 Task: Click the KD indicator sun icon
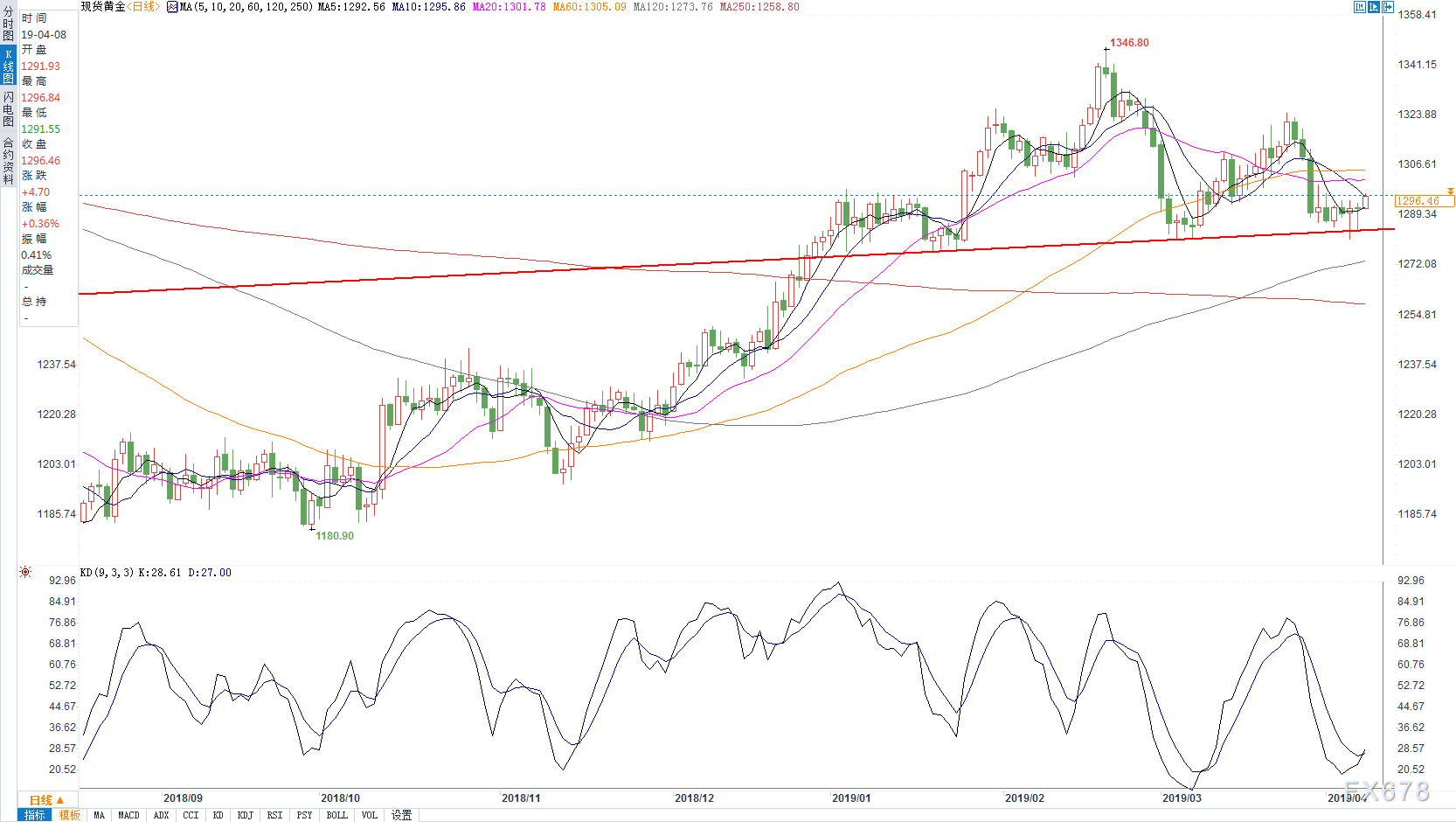25,572
